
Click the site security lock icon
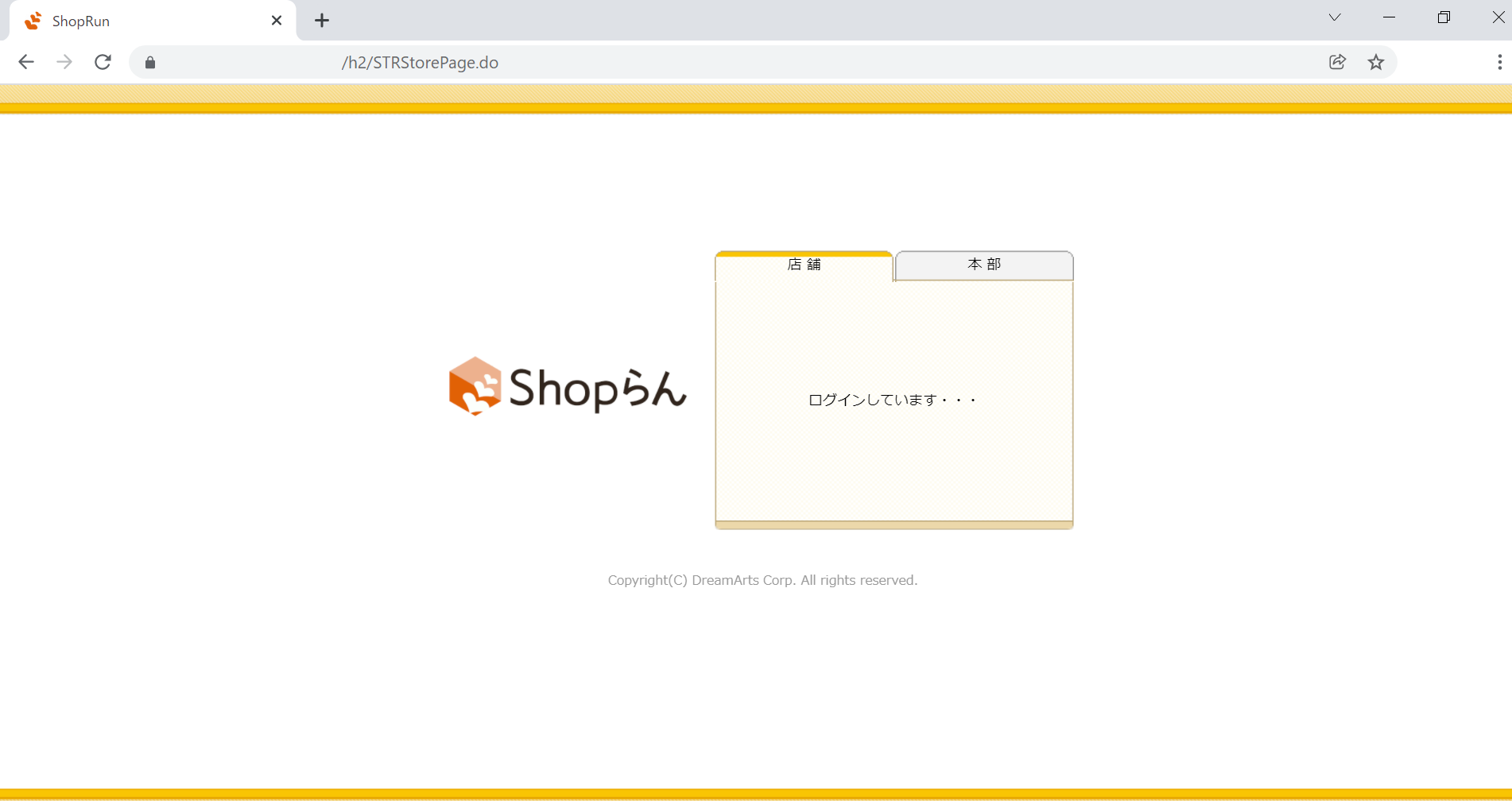[x=149, y=63]
